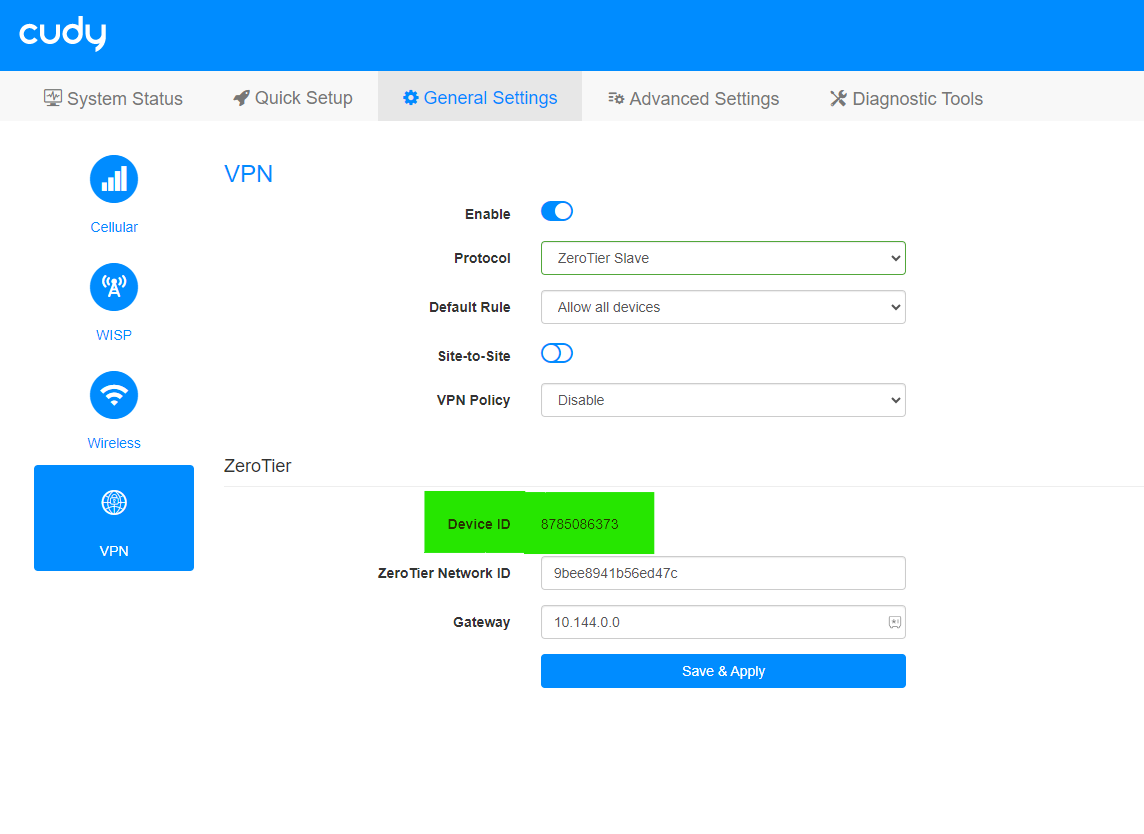Click the System Status monitor icon
This screenshot has height=834, width=1144.
tap(53, 98)
